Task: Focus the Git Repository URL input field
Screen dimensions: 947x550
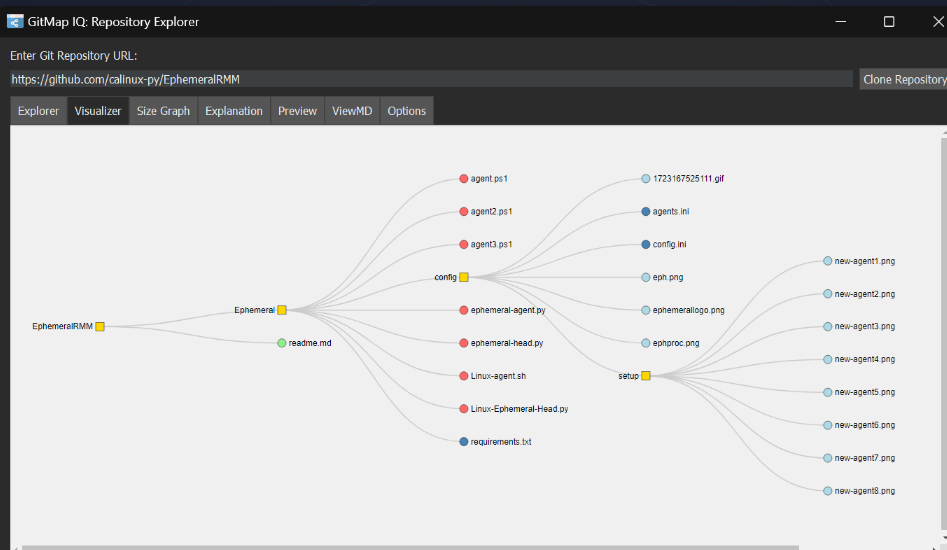Action: [431, 80]
